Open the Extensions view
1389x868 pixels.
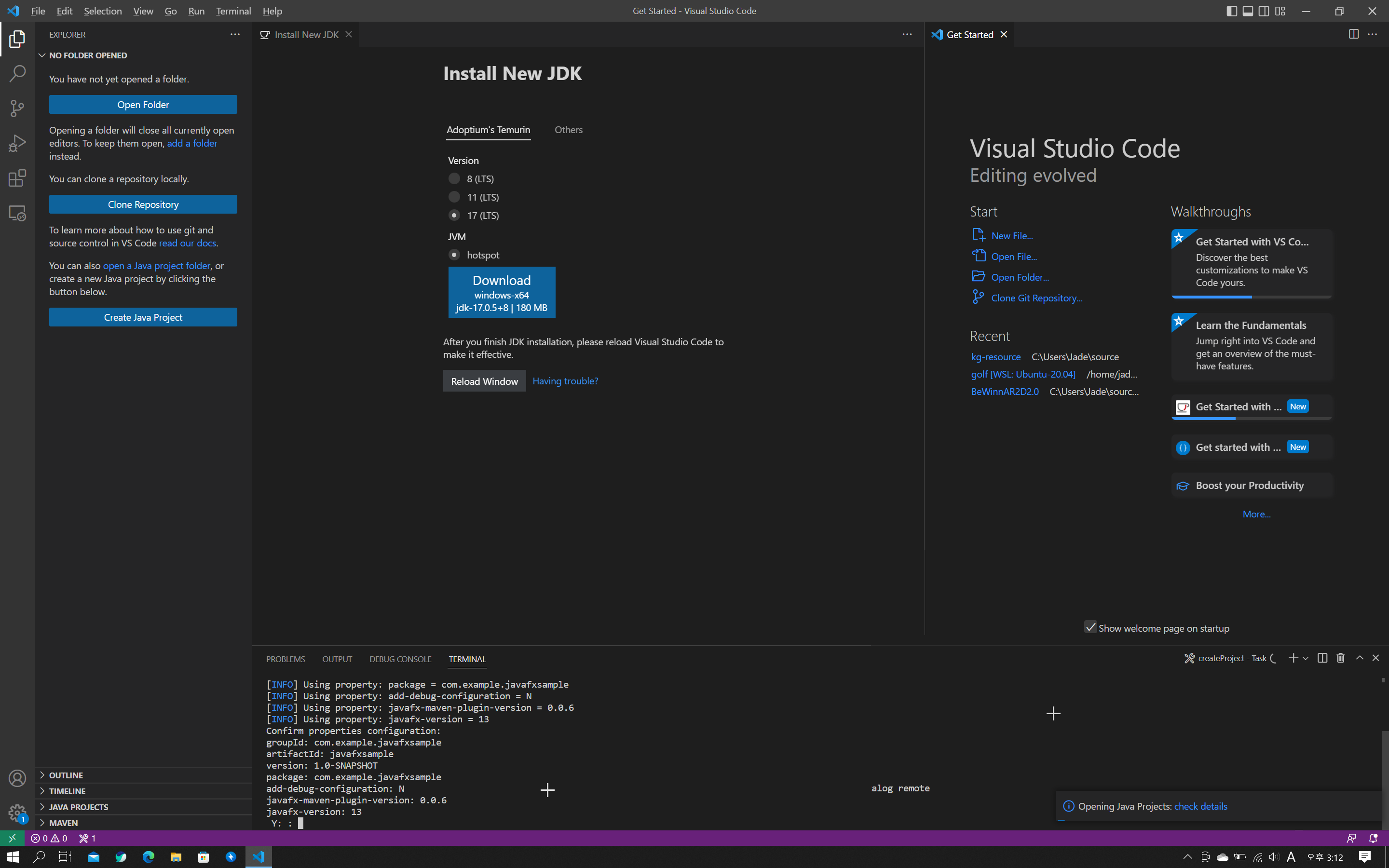click(17, 178)
